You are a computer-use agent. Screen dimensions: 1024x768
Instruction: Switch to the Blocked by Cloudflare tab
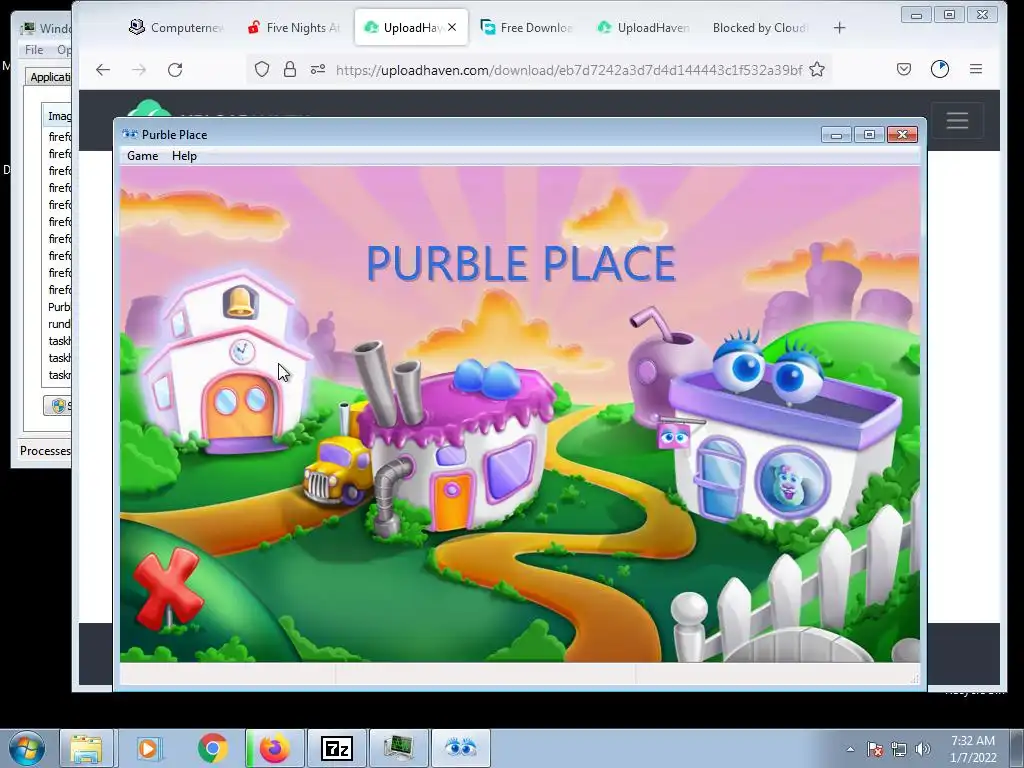coord(760,27)
